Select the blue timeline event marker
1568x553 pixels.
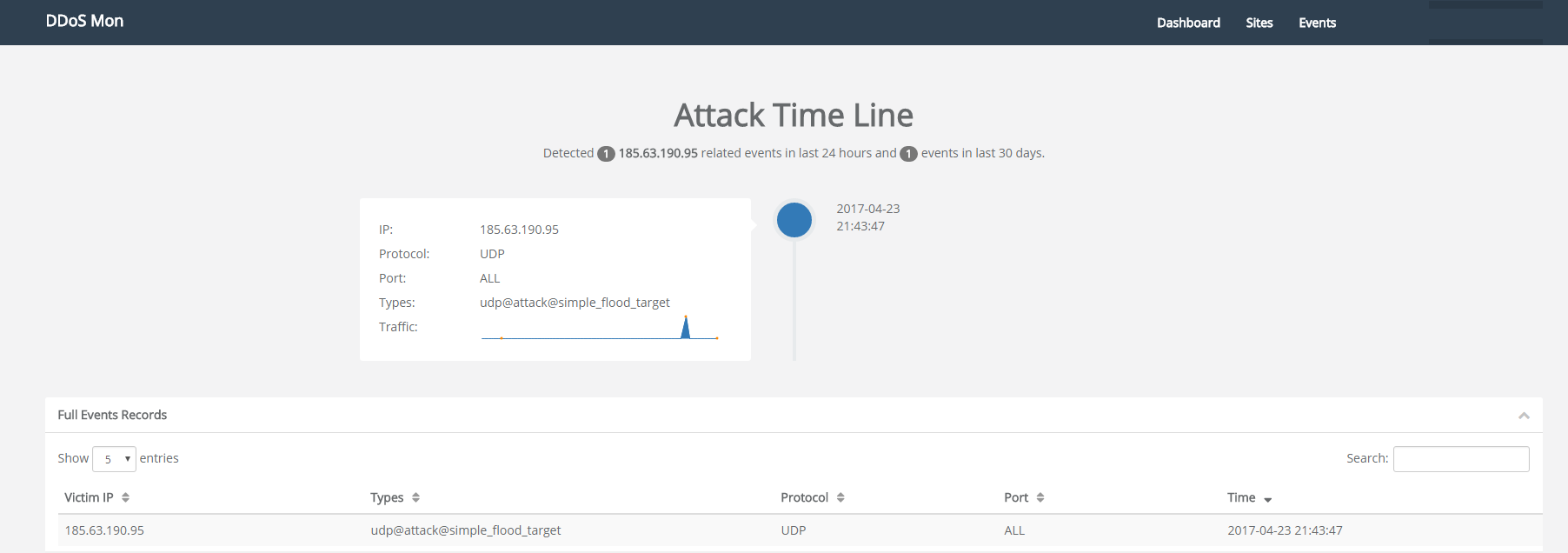[x=794, y=220]
